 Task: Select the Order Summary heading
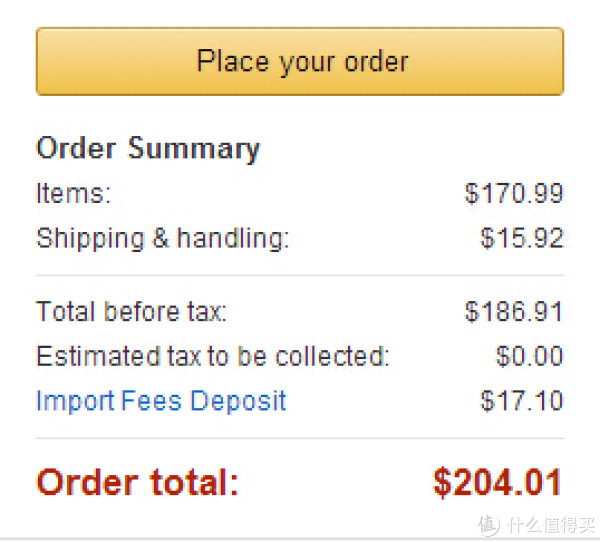pyautogui.click(x=148, y=149)
